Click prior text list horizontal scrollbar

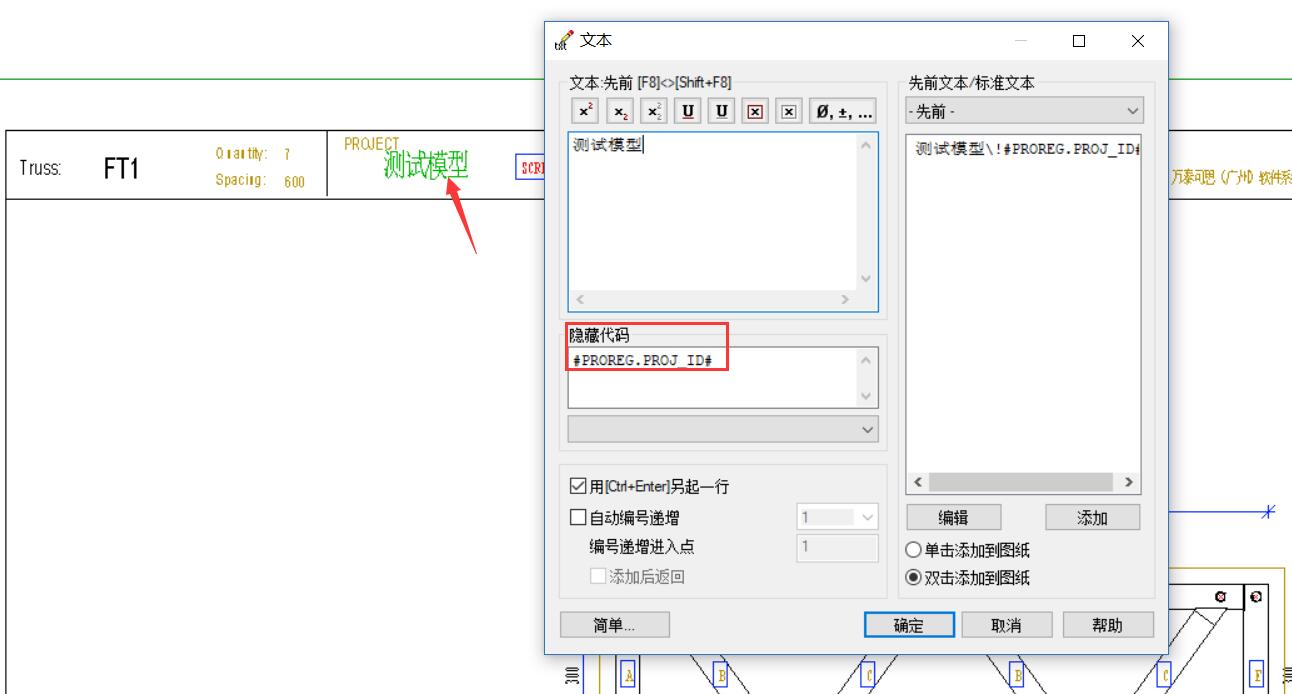coord(1023,482)
